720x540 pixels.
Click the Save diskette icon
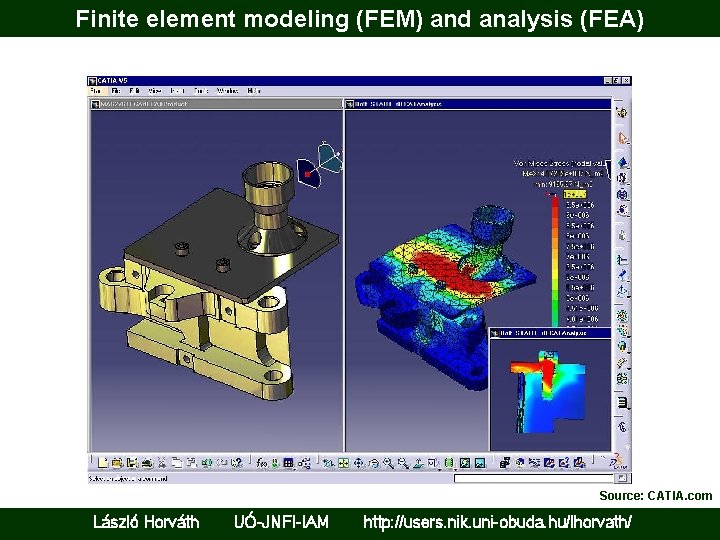[132, 463]
